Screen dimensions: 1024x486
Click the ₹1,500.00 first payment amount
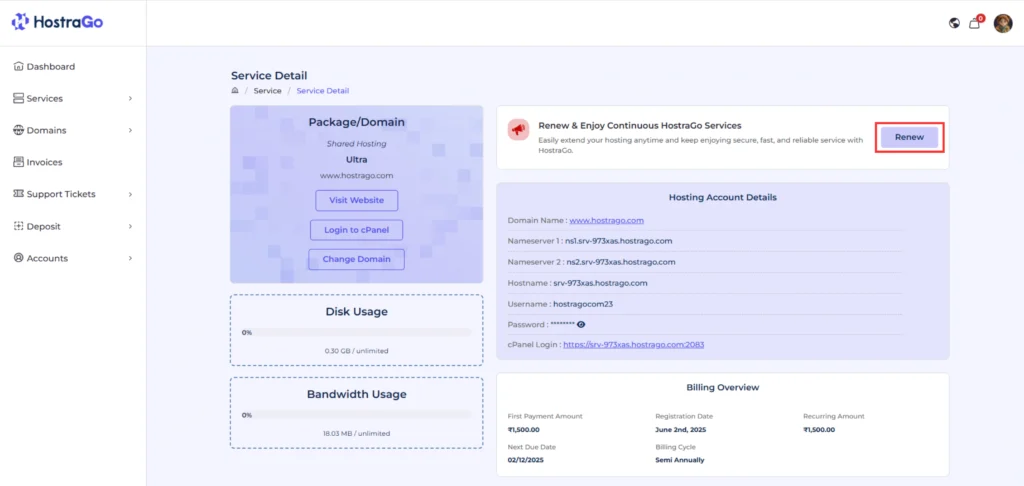click(x=524, y=430)
